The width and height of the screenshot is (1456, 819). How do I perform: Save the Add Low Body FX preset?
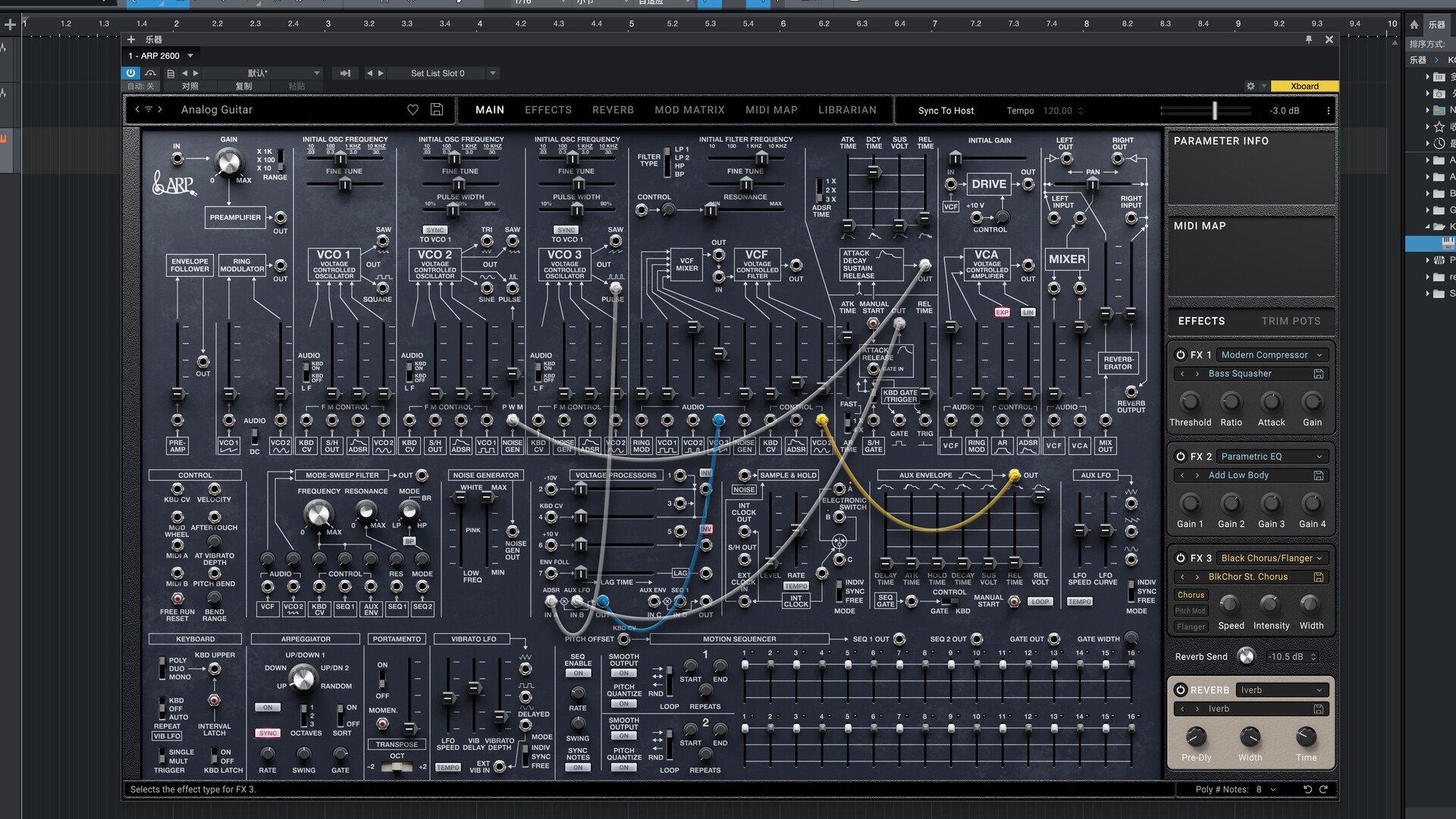(1319, 475)
